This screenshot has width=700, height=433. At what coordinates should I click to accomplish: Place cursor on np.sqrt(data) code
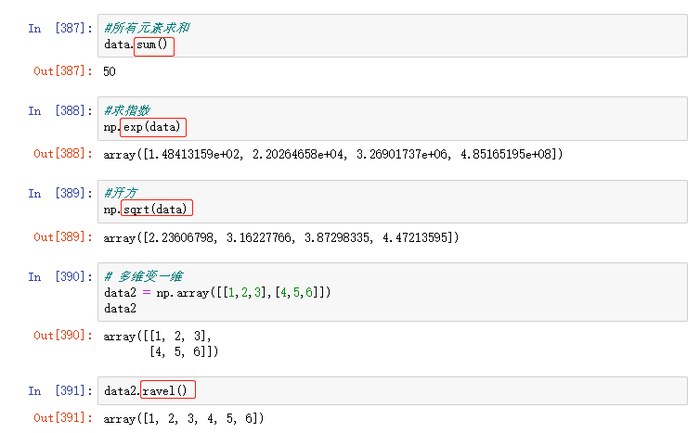(x=147, y=209)
